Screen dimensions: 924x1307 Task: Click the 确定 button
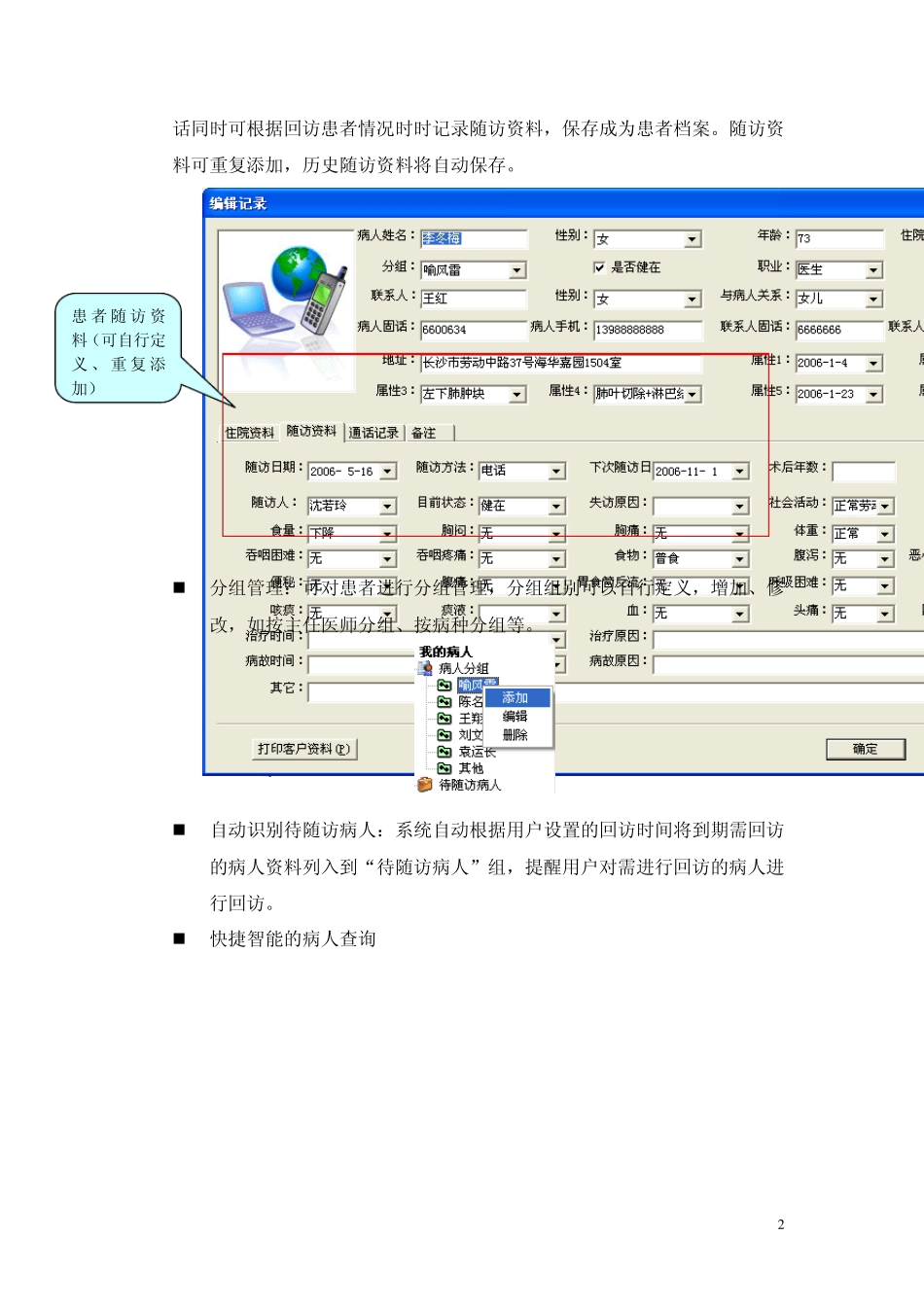coord(866,749)
